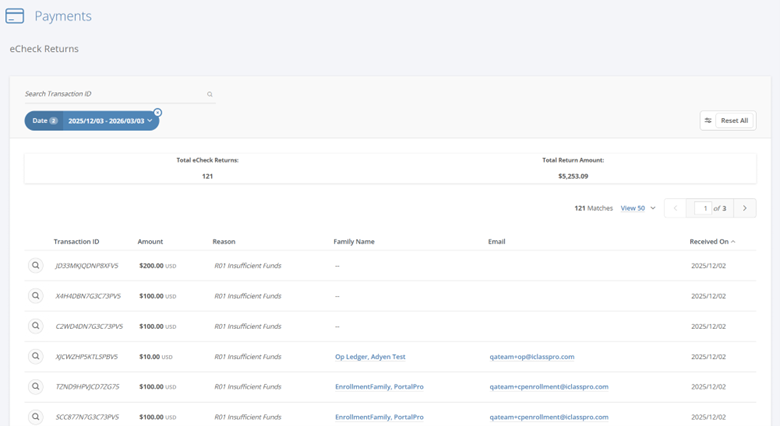View details for transaction XJCWZHP5KTLSPBV5

point(35,356)
